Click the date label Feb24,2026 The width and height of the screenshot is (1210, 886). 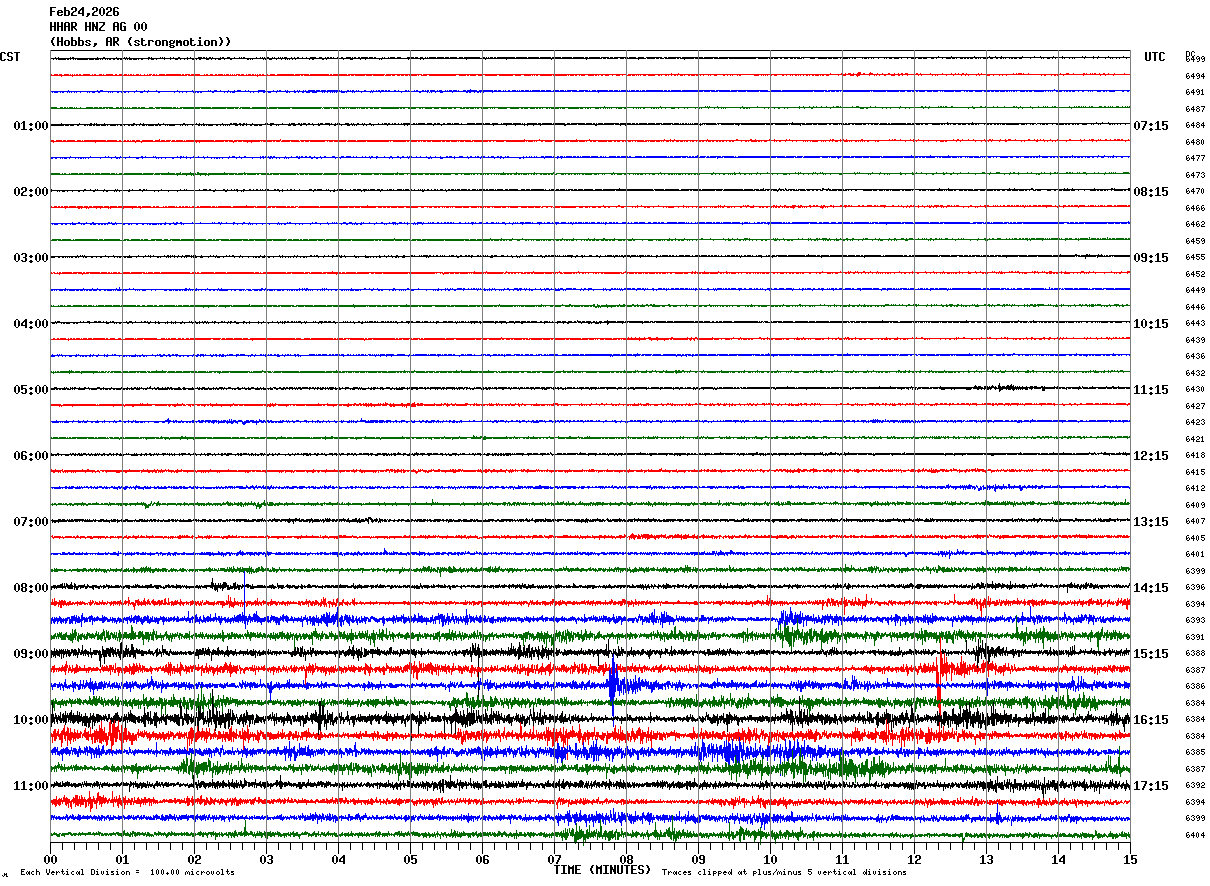[x=84, y=12]
